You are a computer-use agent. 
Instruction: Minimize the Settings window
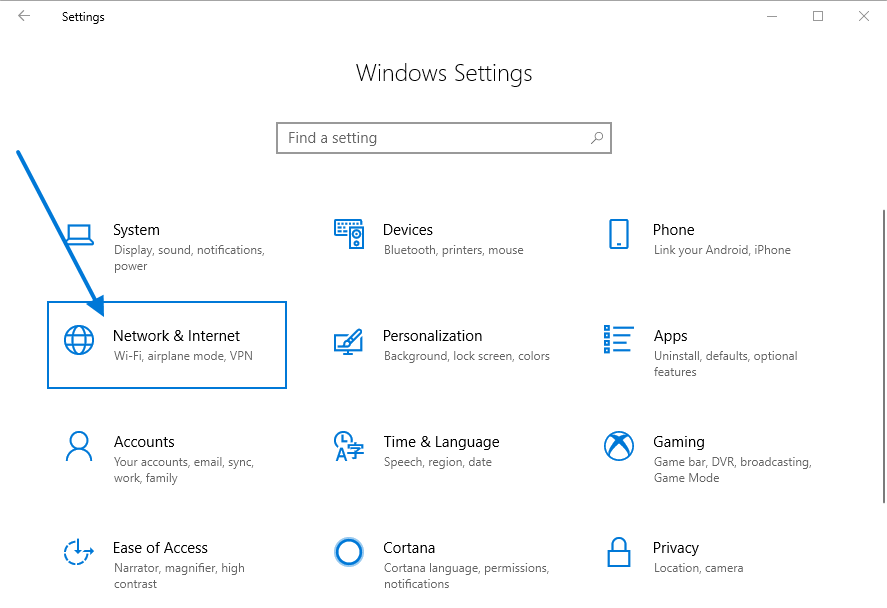(x=772, y=16)
